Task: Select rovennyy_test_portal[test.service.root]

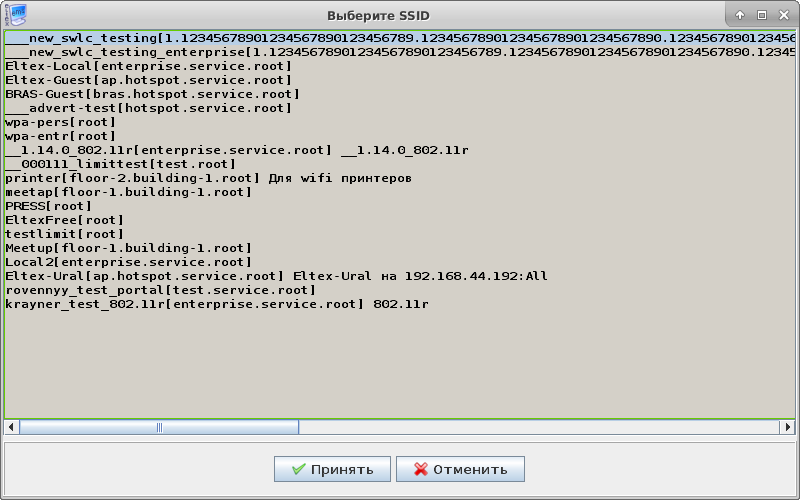Action: (x=400, y=290)
